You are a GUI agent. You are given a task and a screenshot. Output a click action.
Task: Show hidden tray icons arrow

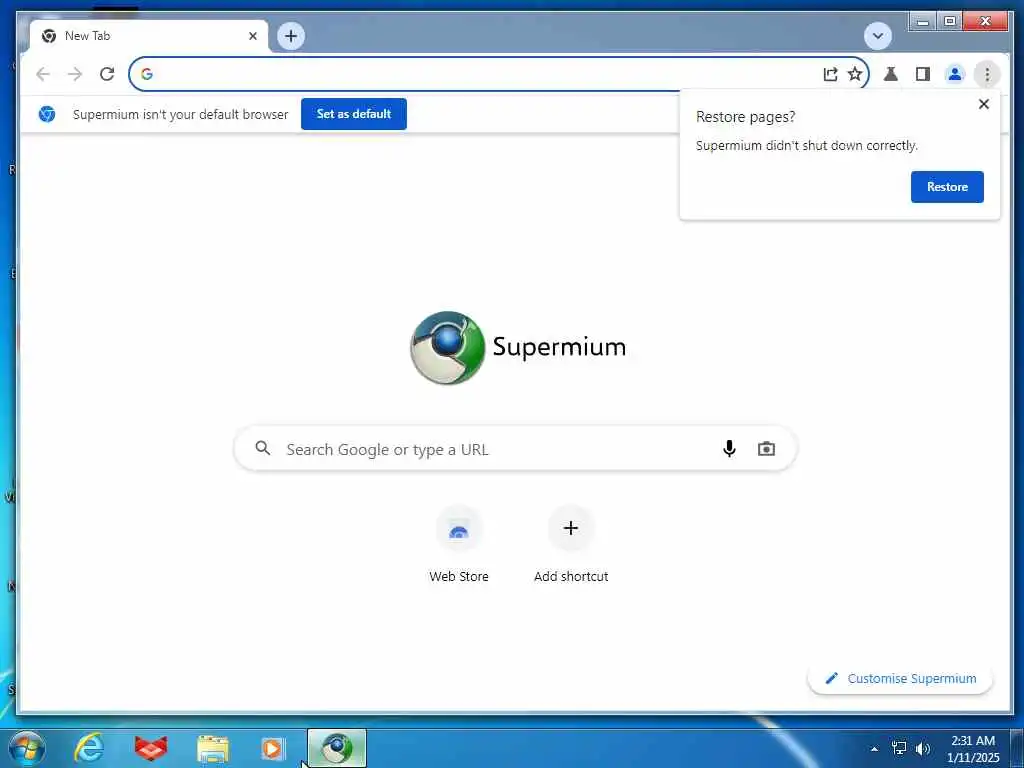(x=874, y=749)
